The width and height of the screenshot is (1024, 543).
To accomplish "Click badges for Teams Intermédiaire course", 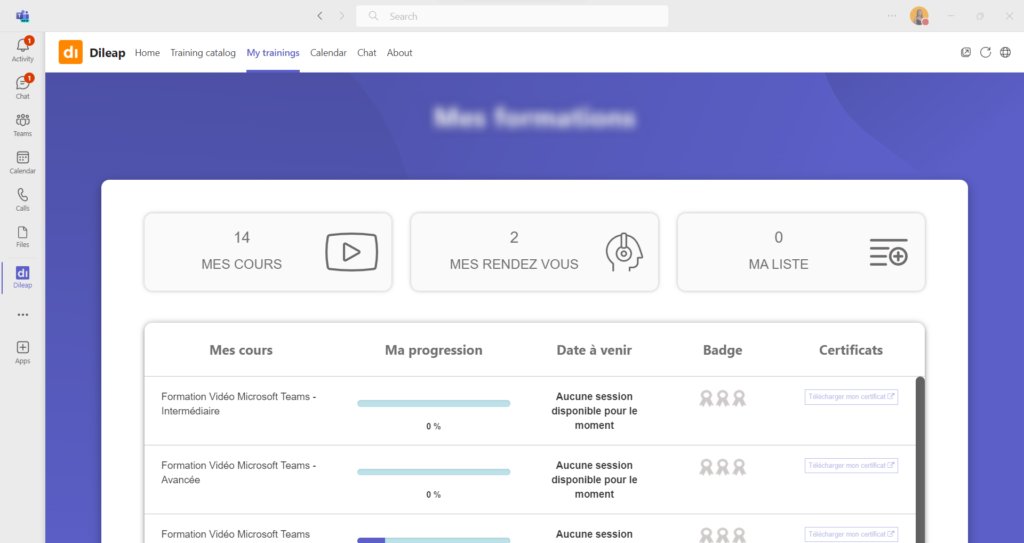I will tap(722, 398).
